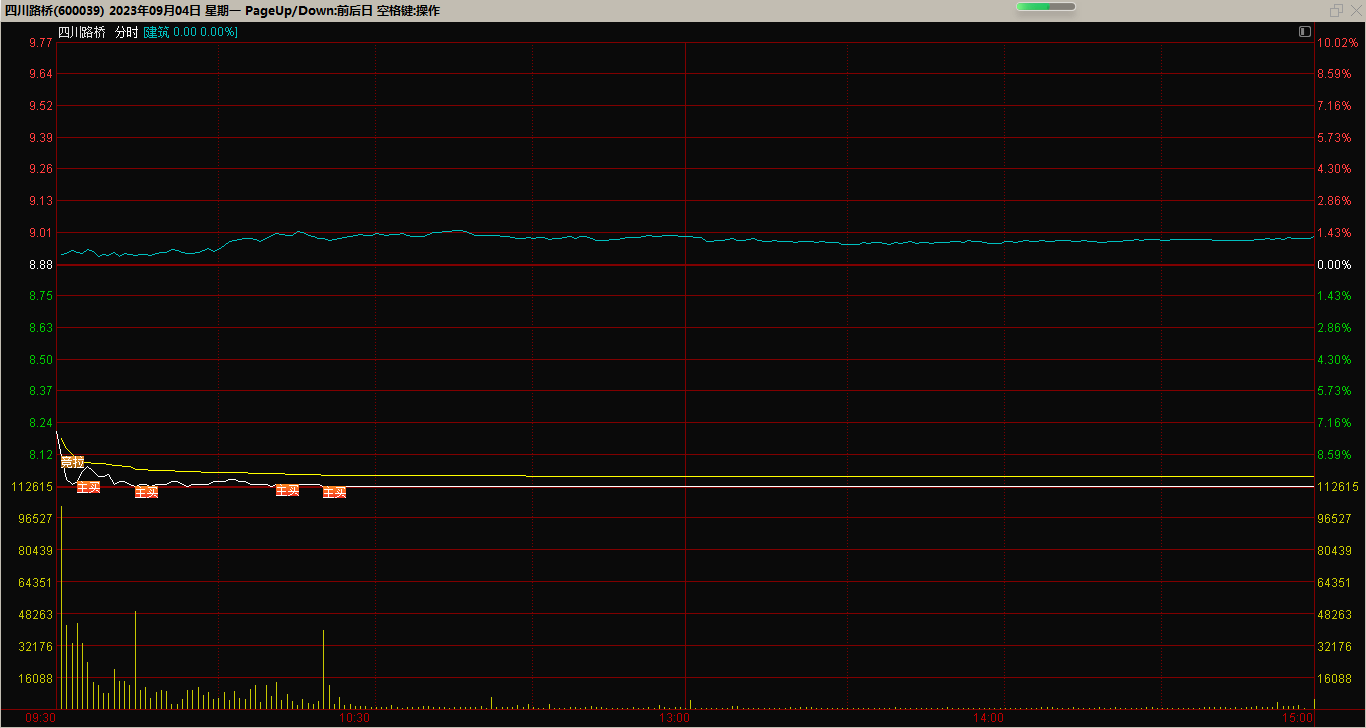
Task: Click the 14:00 time axis label
Action: pos(988,718)
